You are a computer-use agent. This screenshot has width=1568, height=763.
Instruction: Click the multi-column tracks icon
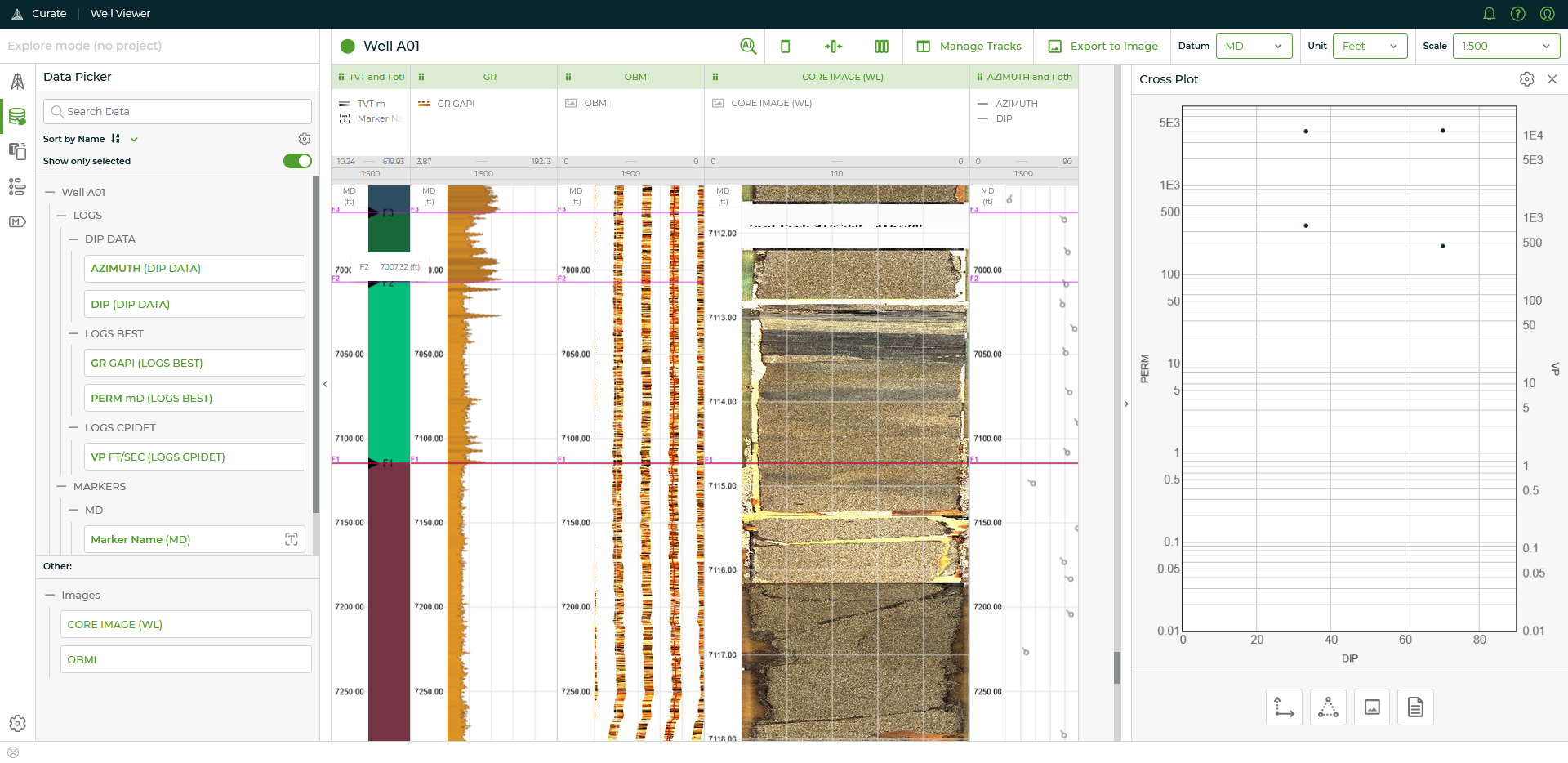coord(882,47)
